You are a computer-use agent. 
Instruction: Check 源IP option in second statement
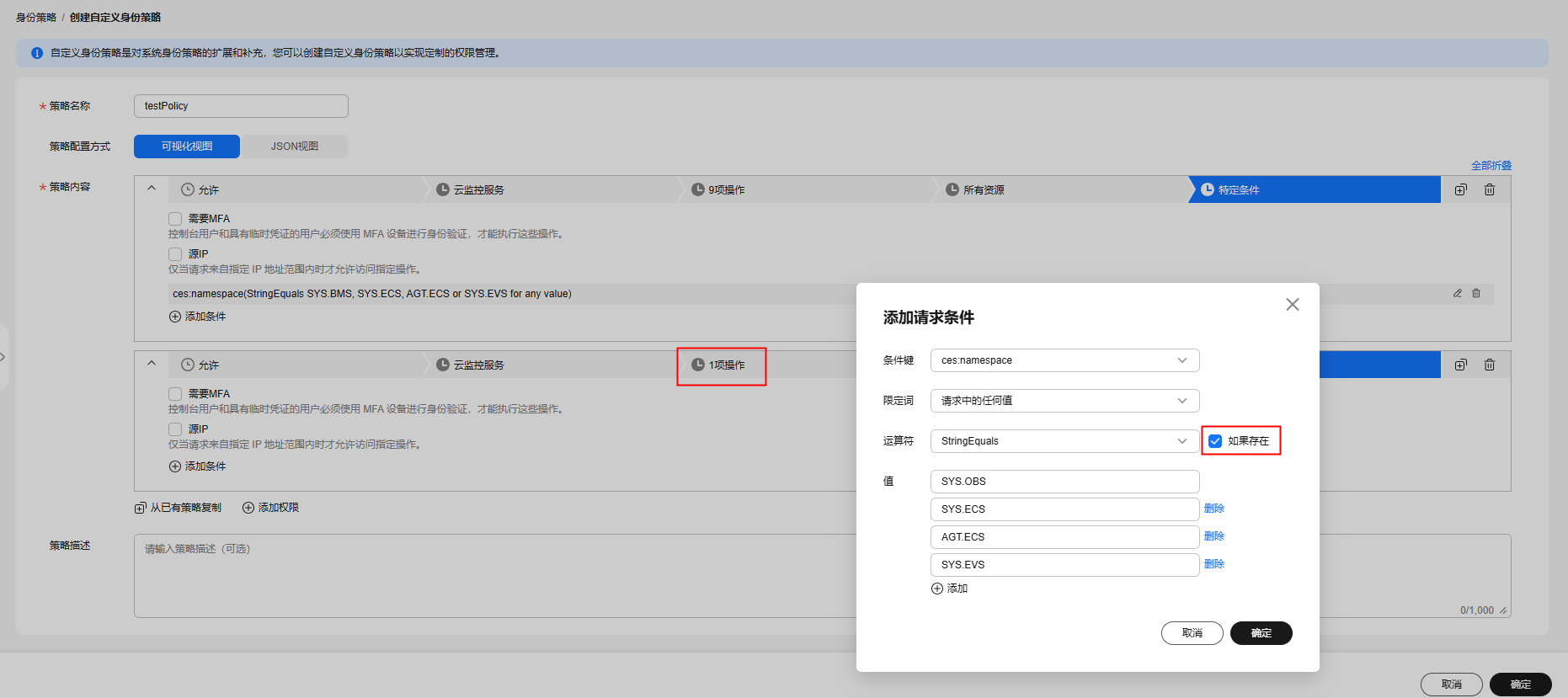tap(175, 429)
